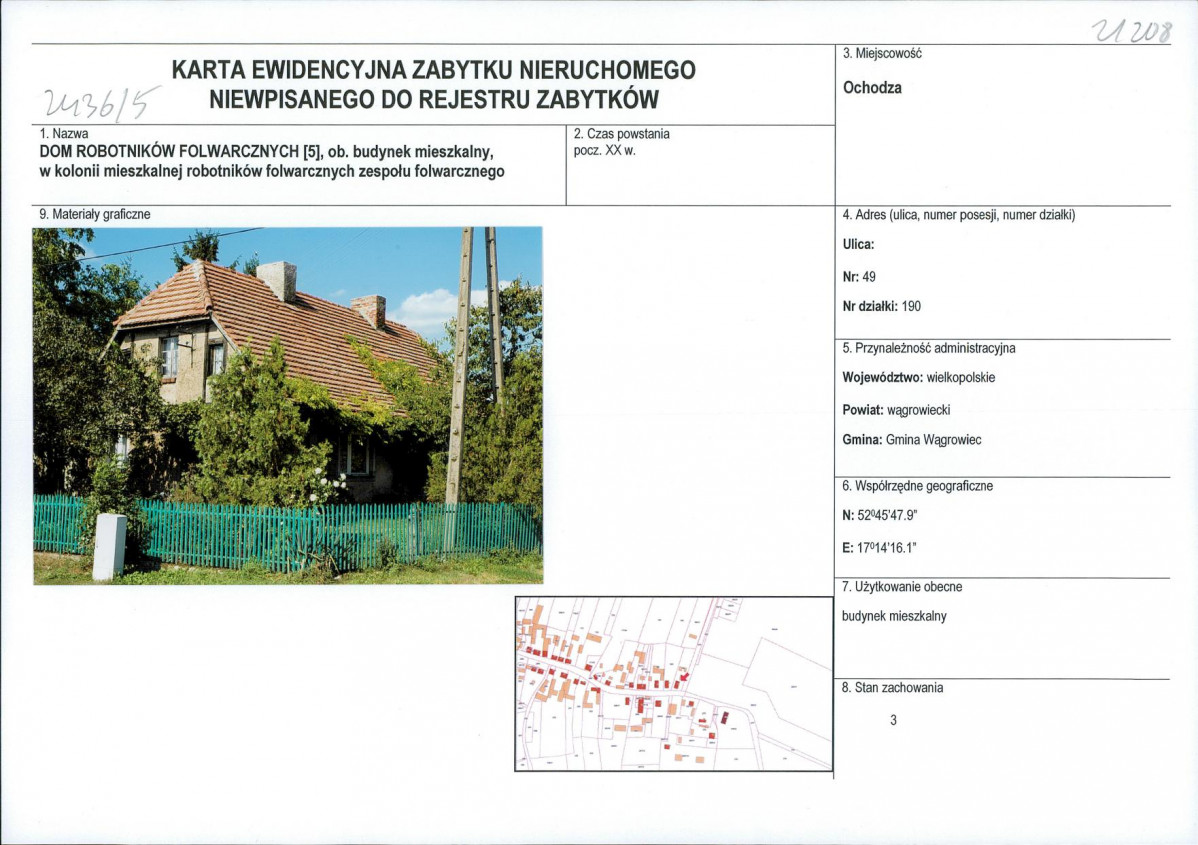Click the '5. Przynależność administracyjna' heading
1198x845 pixels.
(x=928, y=348)
